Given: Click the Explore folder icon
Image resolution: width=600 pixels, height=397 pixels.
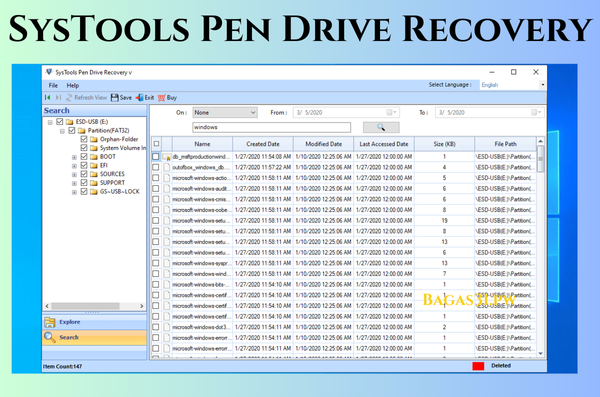Looking at the screenshot, I should 50,322.
